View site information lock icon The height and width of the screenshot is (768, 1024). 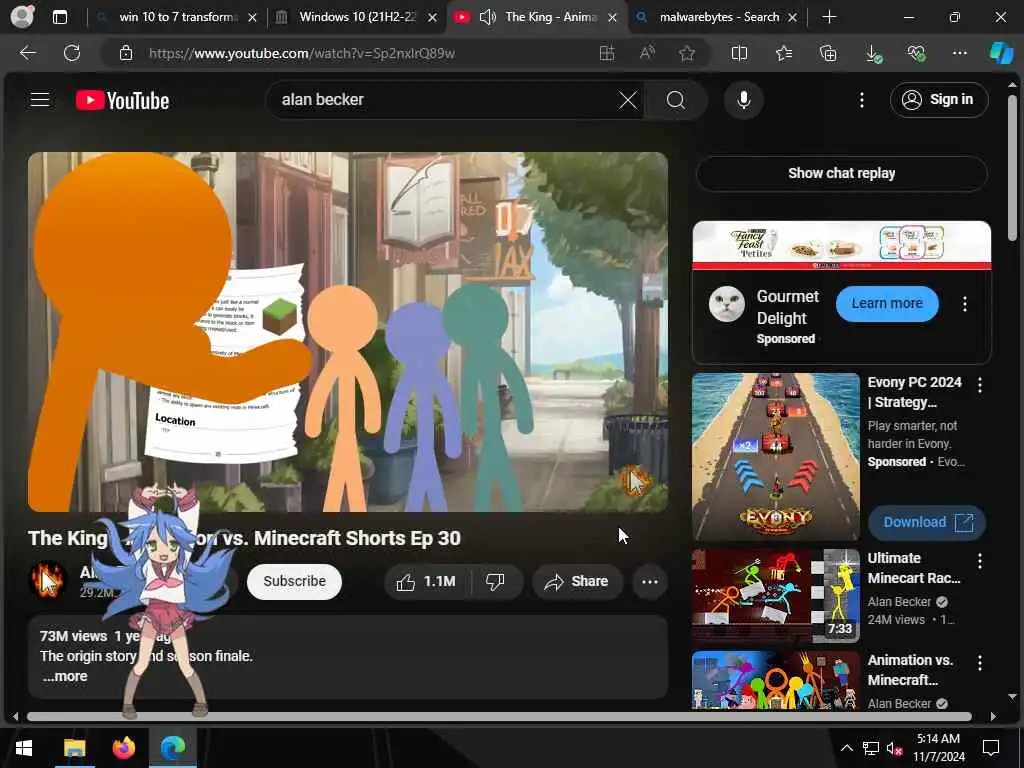point(126,53)
